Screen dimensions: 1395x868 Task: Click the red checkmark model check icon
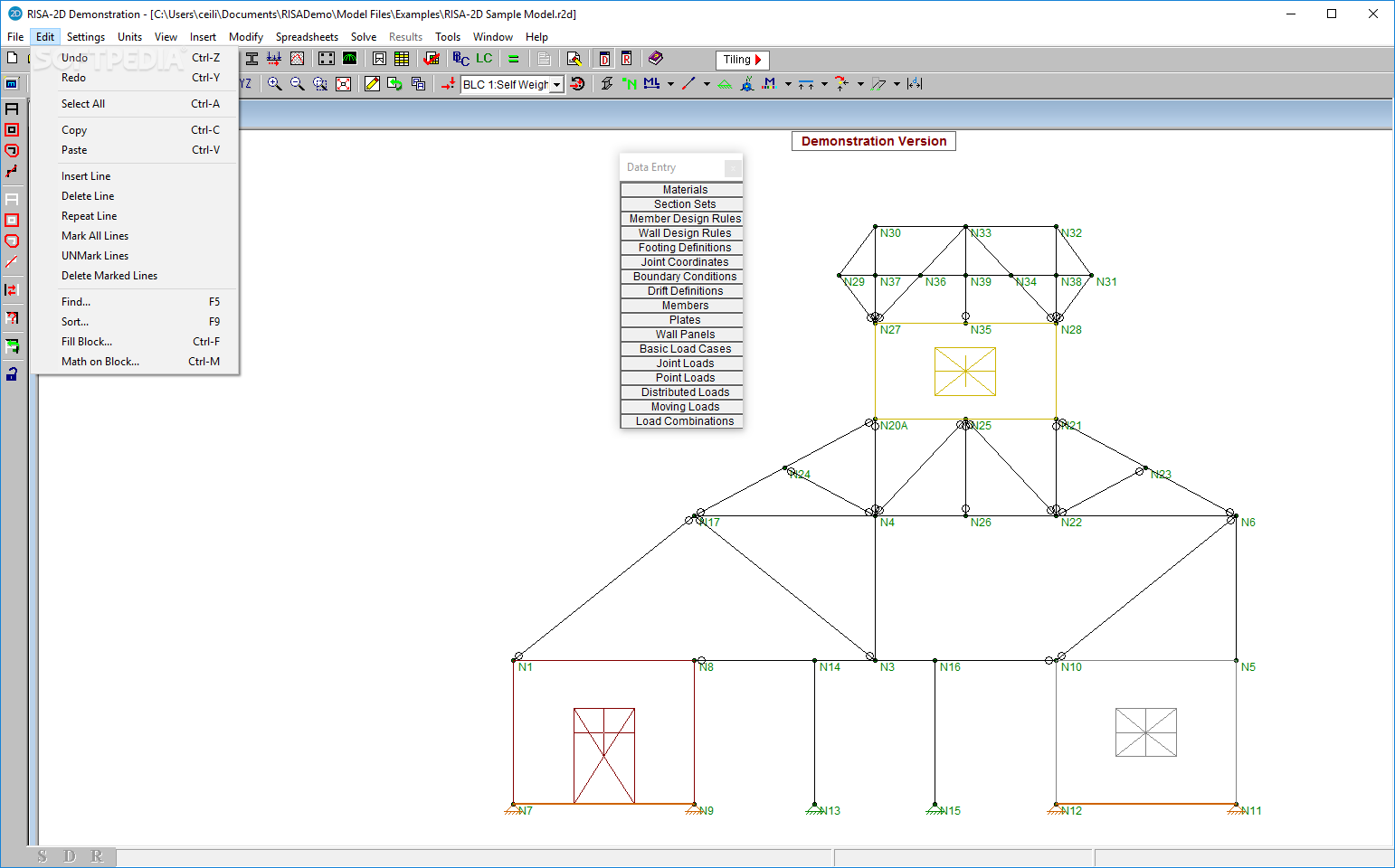pyautogui.click(x=432, y=59)
